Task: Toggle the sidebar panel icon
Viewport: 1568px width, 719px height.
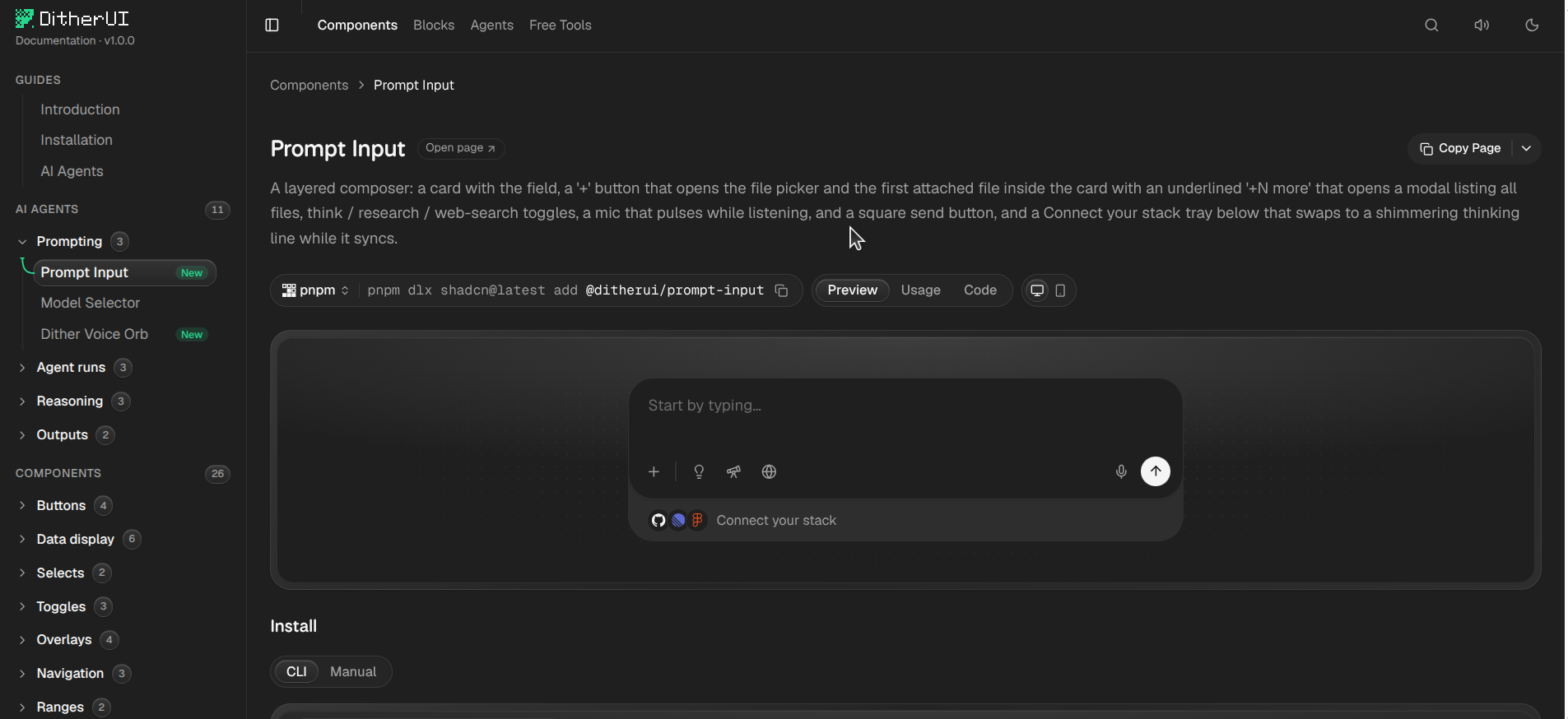Action: pos(272,26)
